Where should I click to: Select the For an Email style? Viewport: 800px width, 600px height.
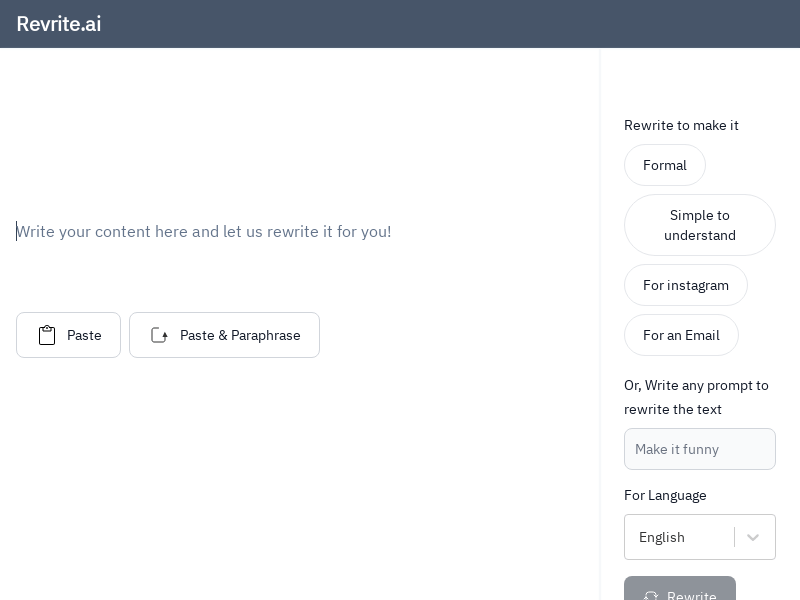pos(681,335)
